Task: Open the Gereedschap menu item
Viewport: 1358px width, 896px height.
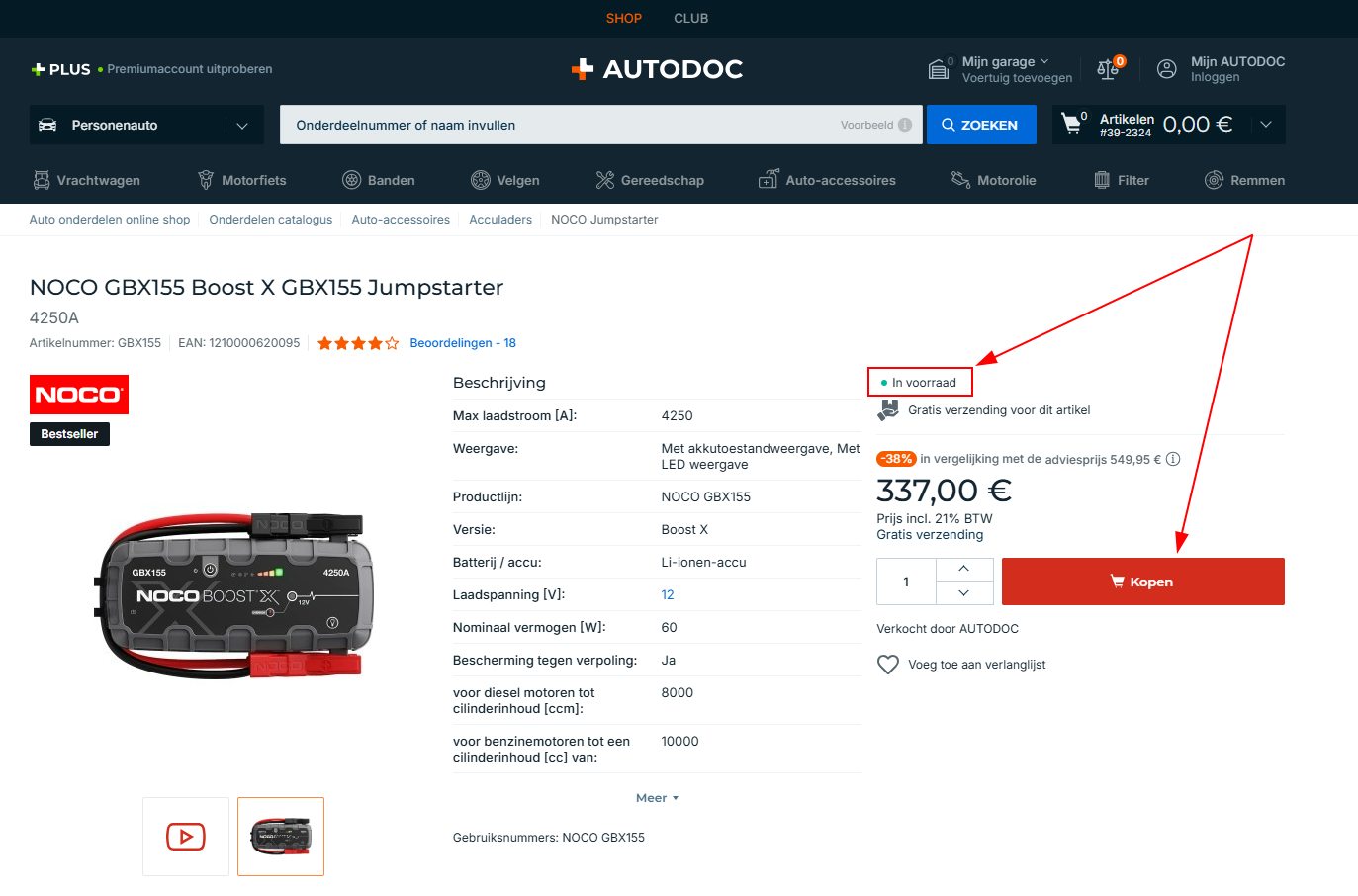Action: pyautogui.click(x=650, y=180)
